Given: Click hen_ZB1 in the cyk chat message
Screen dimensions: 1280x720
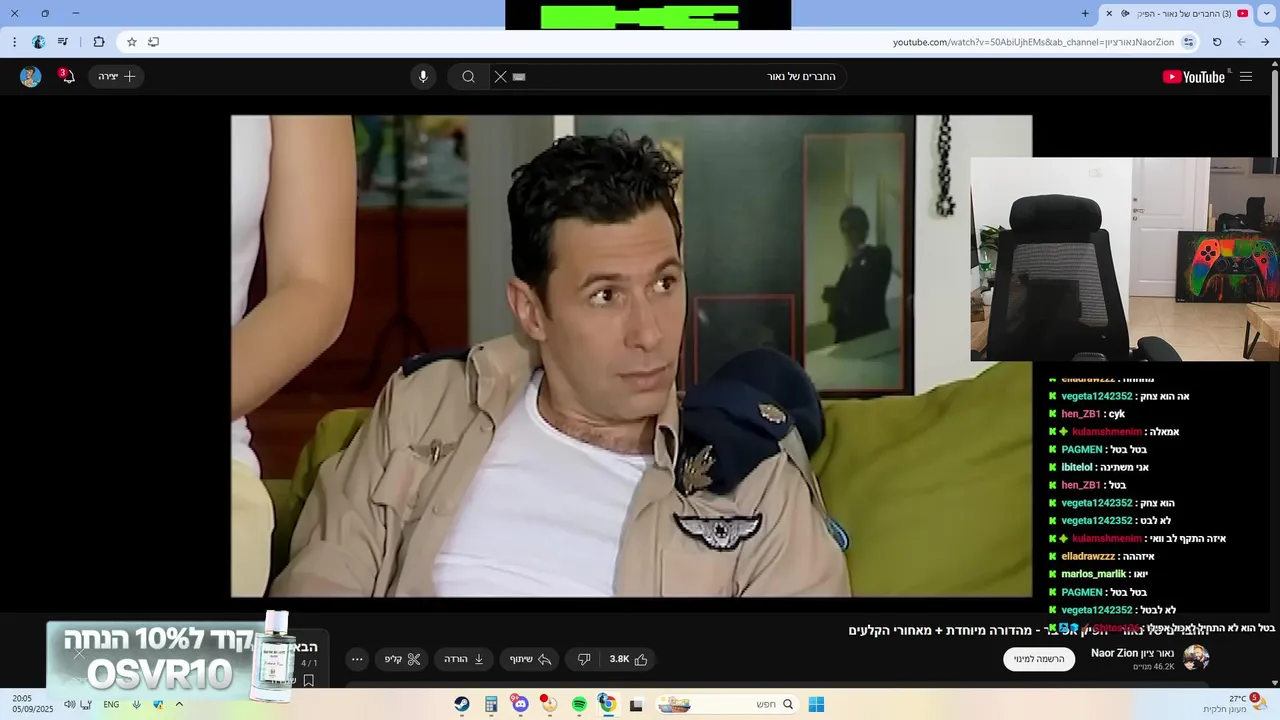Looking at the screenshot, I should tap(1081, 414).
